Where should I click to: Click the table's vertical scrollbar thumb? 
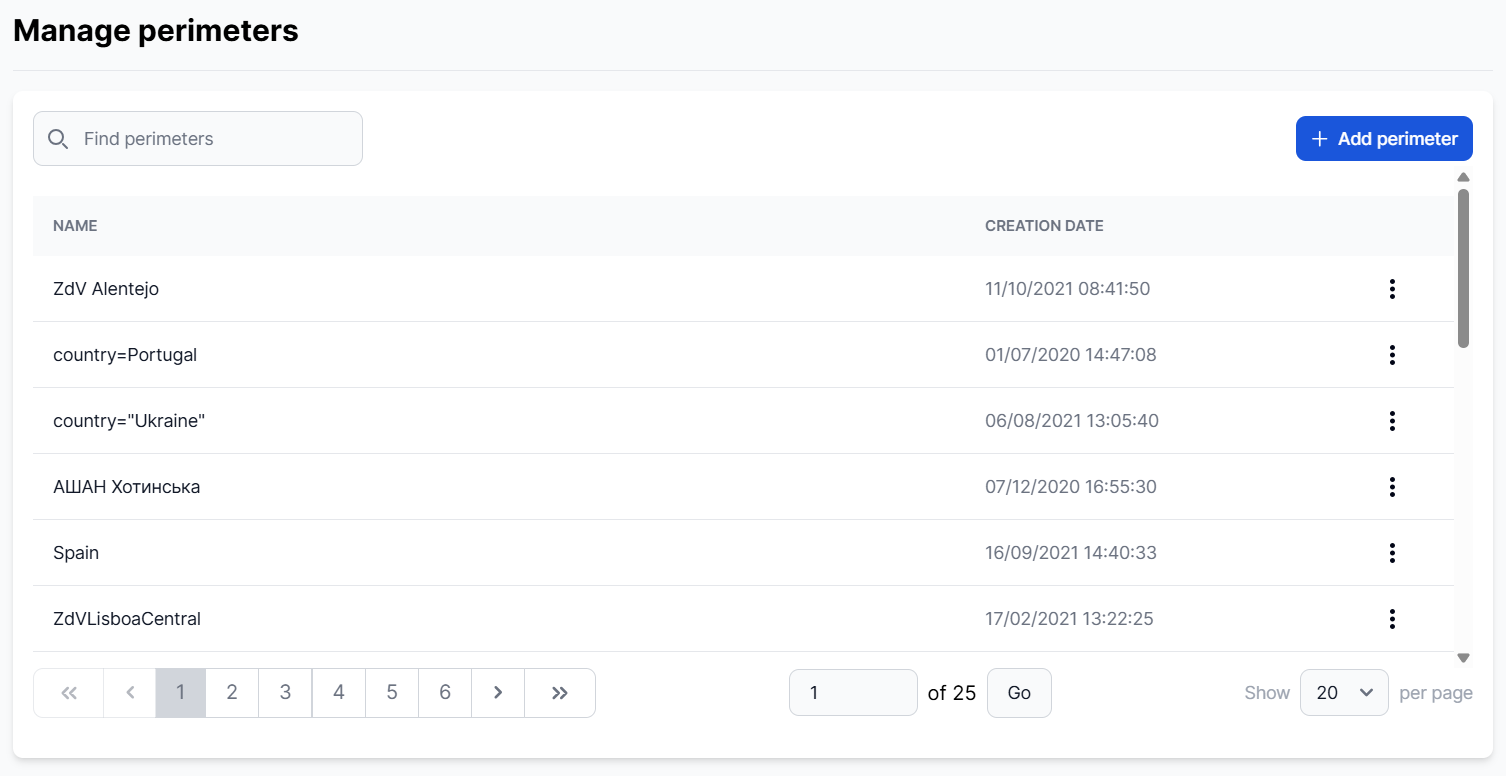pyautogui.click(x=1463, y=268)
